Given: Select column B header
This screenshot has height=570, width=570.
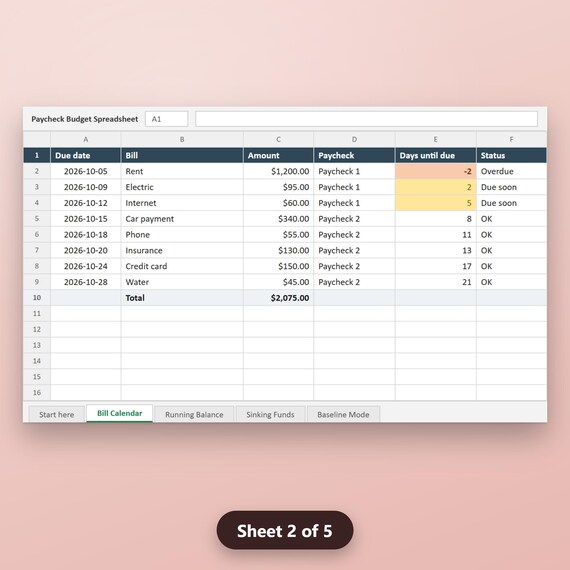Looking at the screenshot, I should click(182, 139).
